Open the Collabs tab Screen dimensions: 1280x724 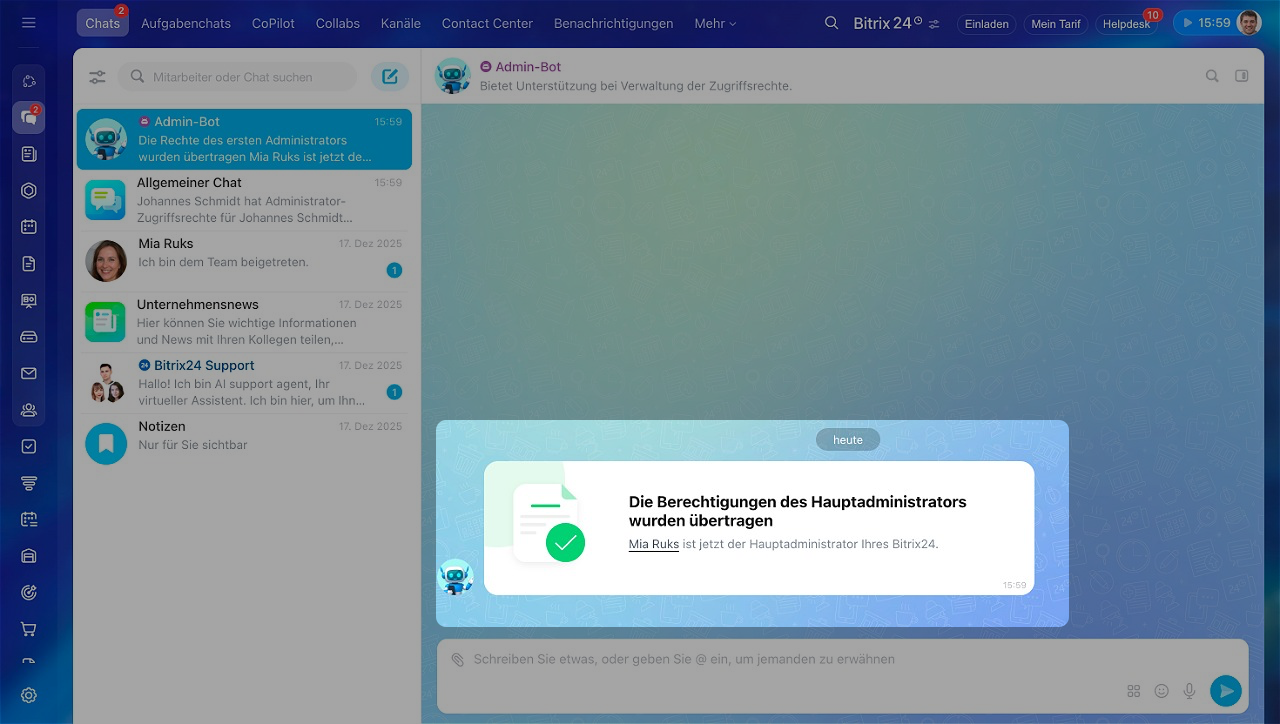pyautogui.click(x=338, y=23)
